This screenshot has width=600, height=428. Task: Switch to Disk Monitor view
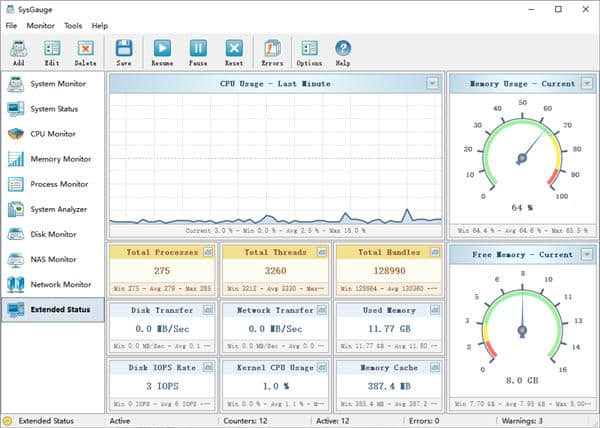click(52, 234)
